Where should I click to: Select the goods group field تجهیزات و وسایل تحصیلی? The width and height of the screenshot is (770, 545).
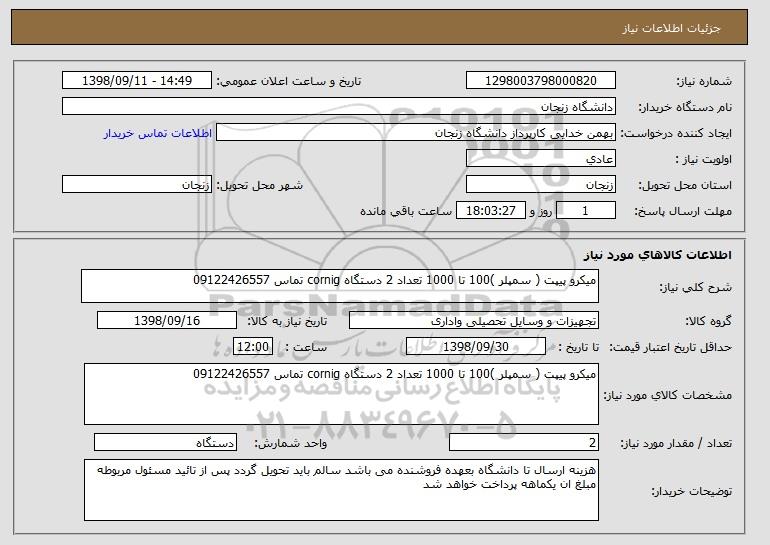click(474, 321)
